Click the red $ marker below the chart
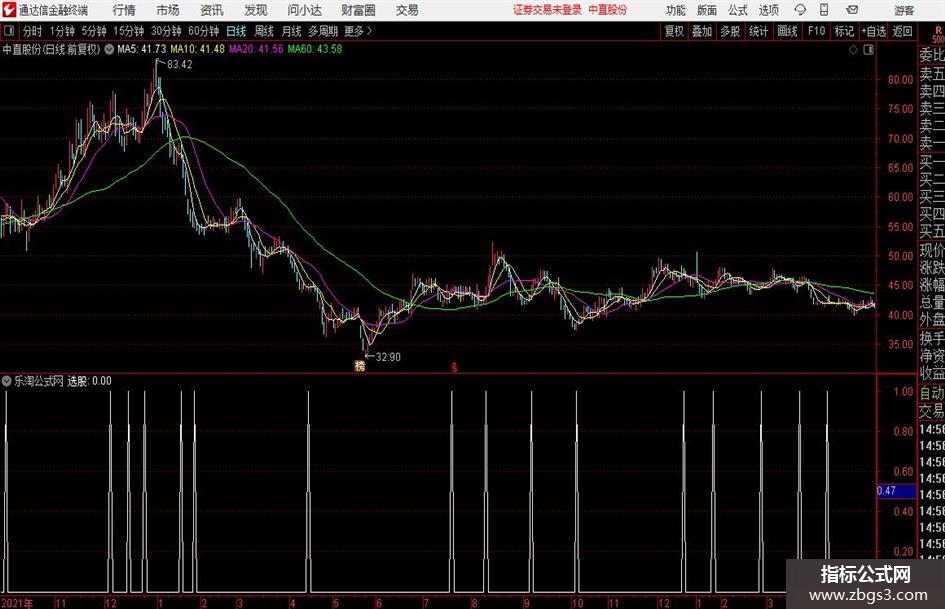Screen dimensions: 945x609 [x=454, y=367]
